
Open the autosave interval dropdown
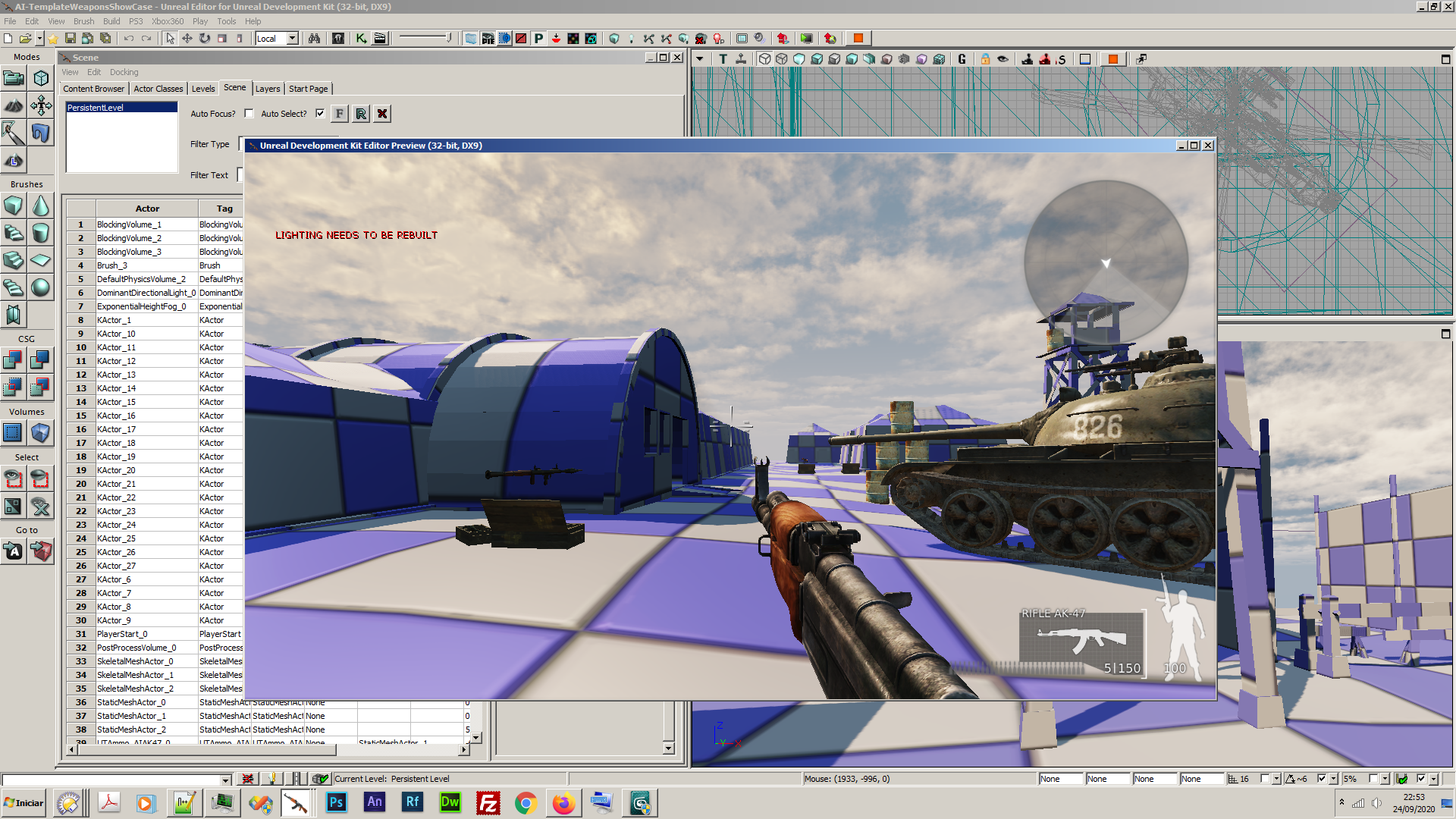(1433, 779)
